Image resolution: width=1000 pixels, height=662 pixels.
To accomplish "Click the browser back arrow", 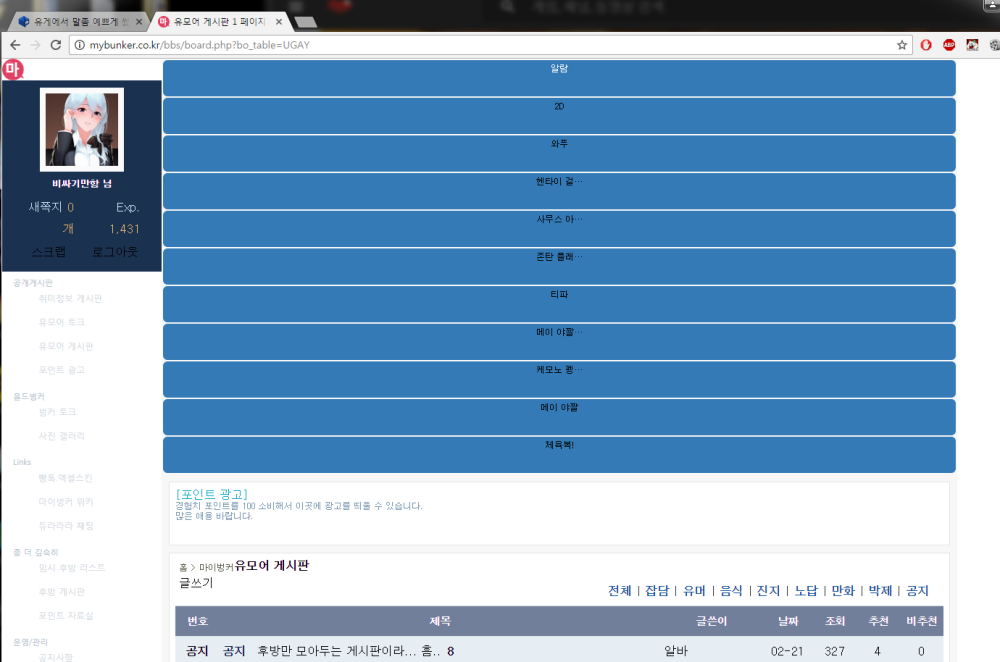I will point(14,45).
